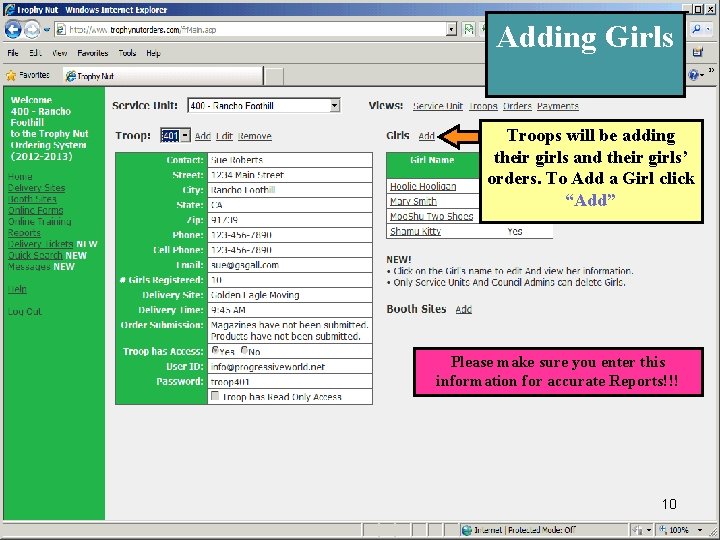Click the blue Help question-mark toolbar icon

(x=694, y=75)
